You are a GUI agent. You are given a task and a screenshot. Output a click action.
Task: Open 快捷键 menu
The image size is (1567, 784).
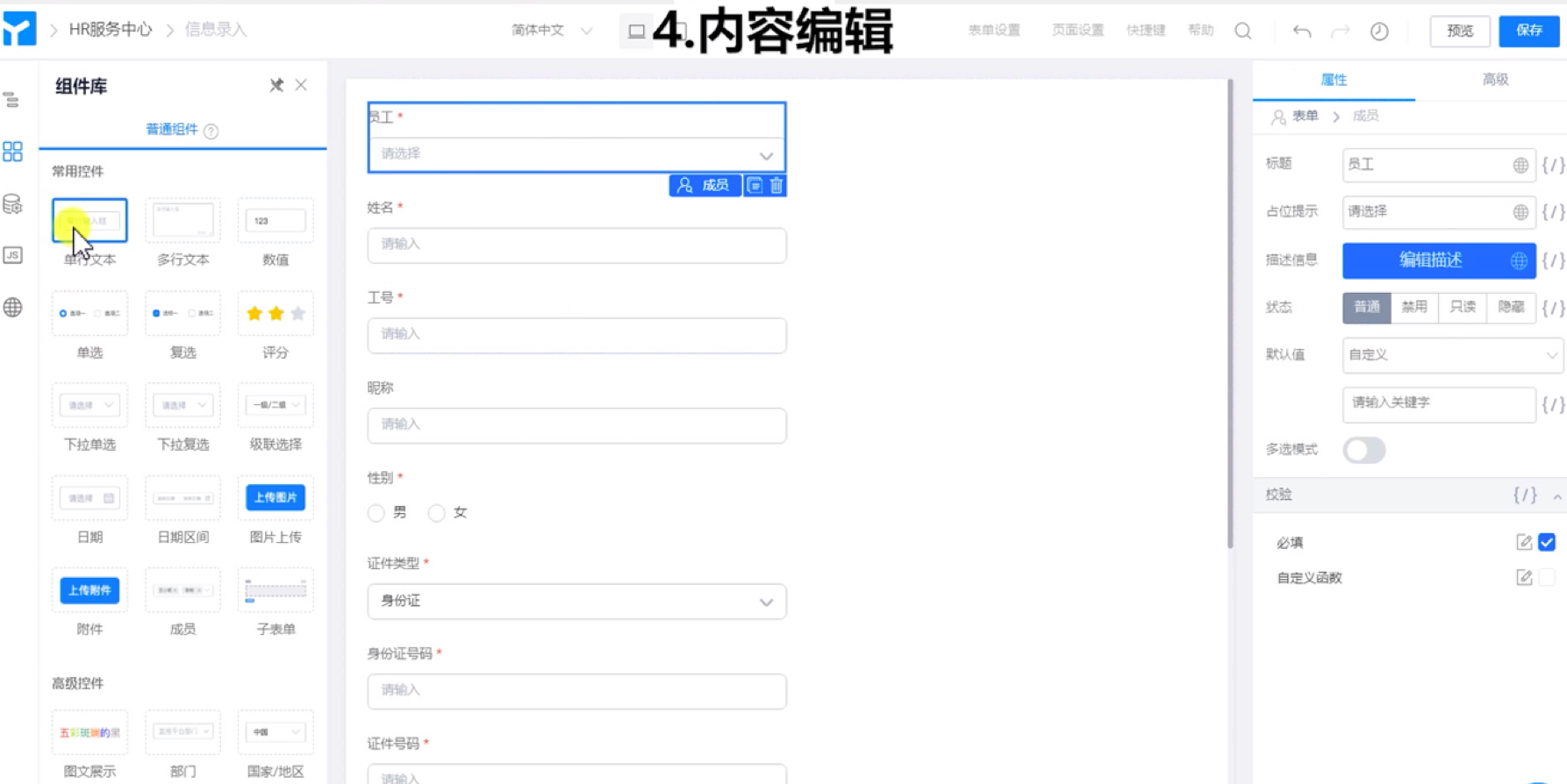pyautogui.click(x=1146, y=30)
